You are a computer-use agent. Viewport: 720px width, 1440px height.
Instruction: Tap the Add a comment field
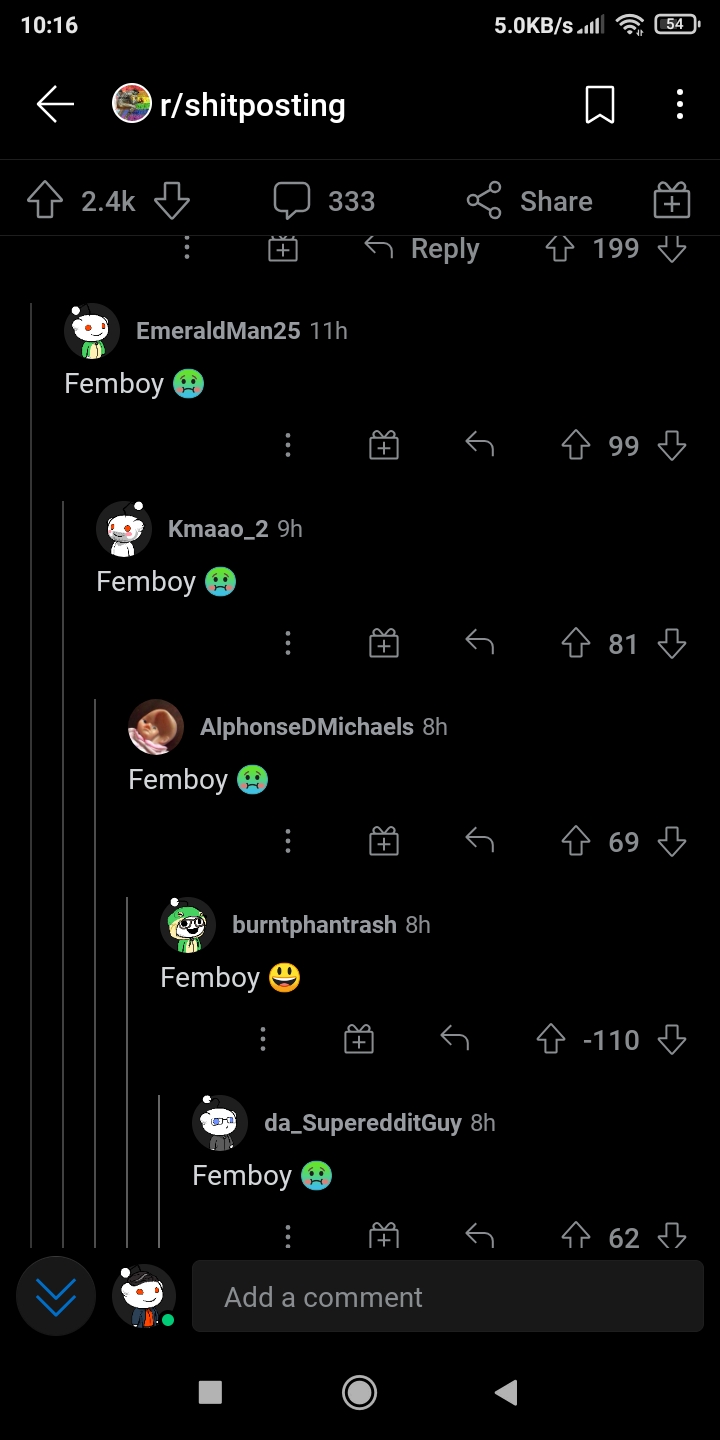tap(448, 1297)
